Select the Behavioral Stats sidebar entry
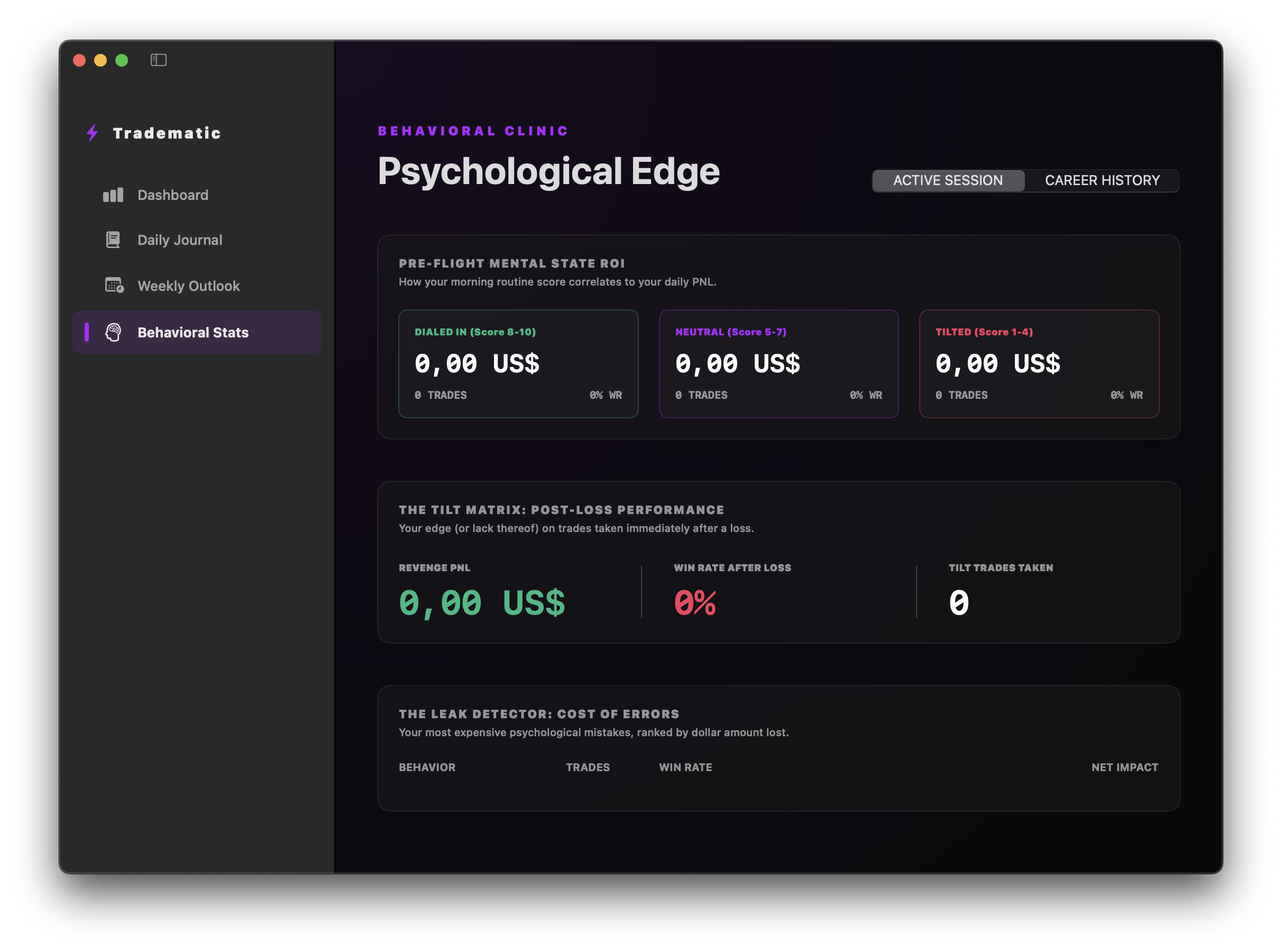This screenshot has height=952, width=1282. (193, 332)
